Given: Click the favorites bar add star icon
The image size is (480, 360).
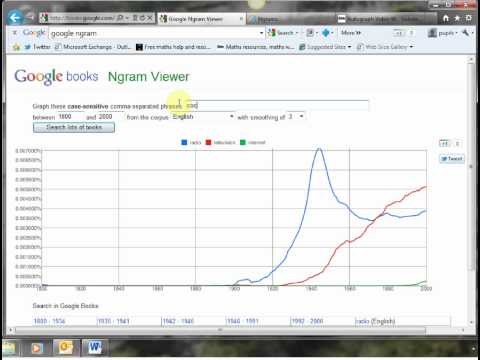Looking at the screenshot, I should coord(16,47).
